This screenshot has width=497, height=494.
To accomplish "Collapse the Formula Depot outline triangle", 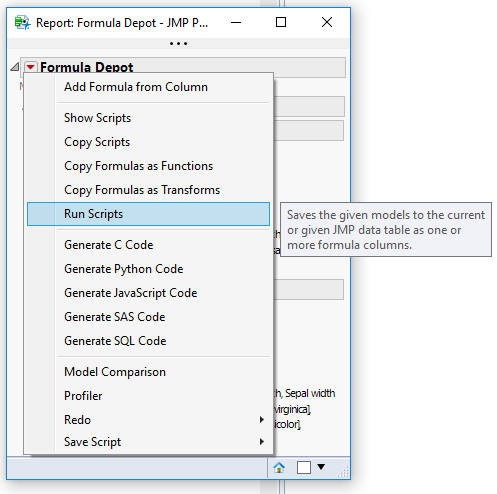I will pos(14,67).
